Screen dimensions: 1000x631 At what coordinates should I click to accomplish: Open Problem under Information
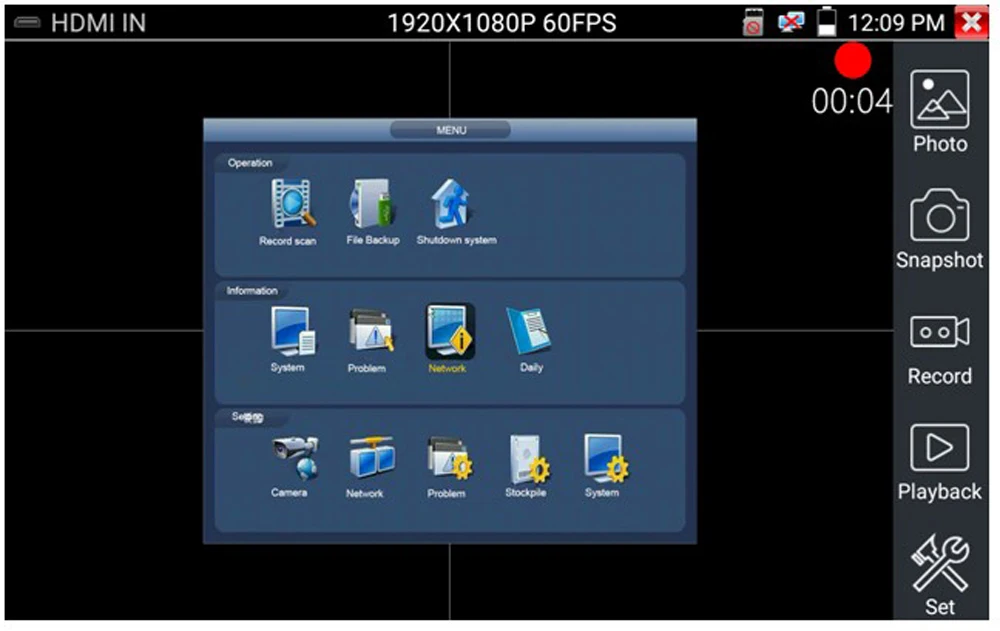tap(371, 331)
